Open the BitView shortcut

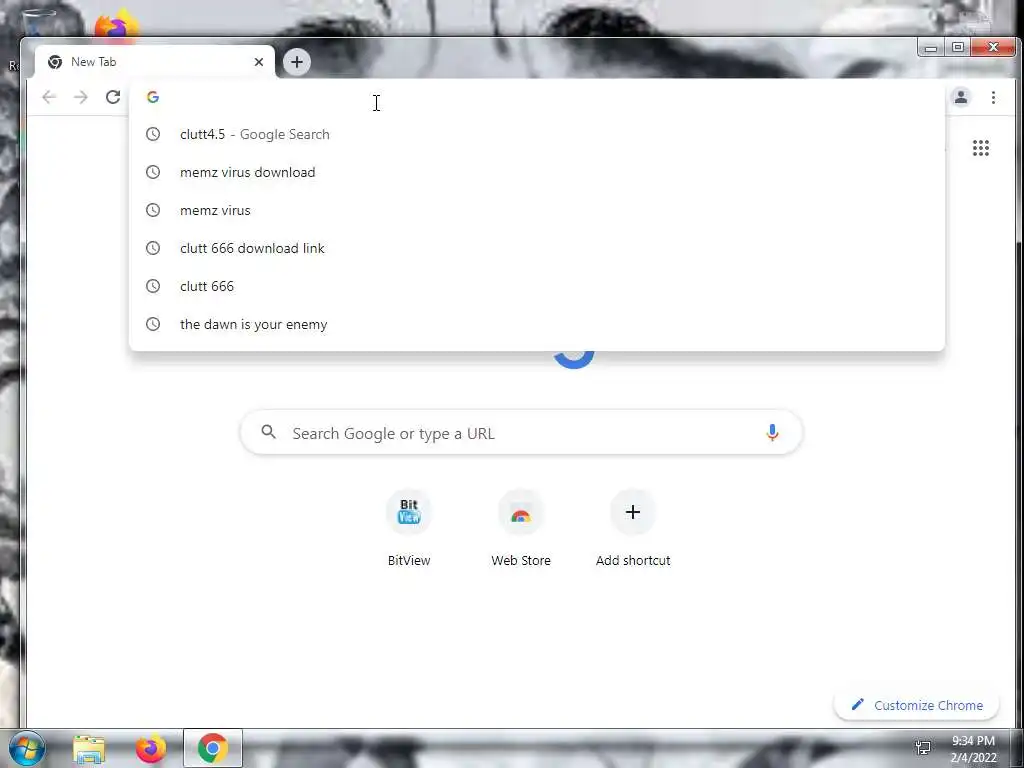[x=409, y=529]
